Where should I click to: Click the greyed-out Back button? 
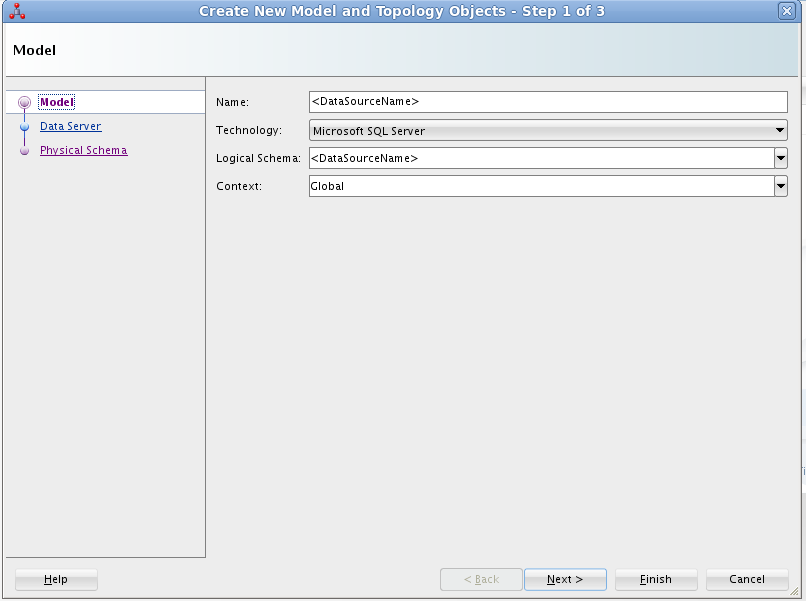(x=481, y=580)
